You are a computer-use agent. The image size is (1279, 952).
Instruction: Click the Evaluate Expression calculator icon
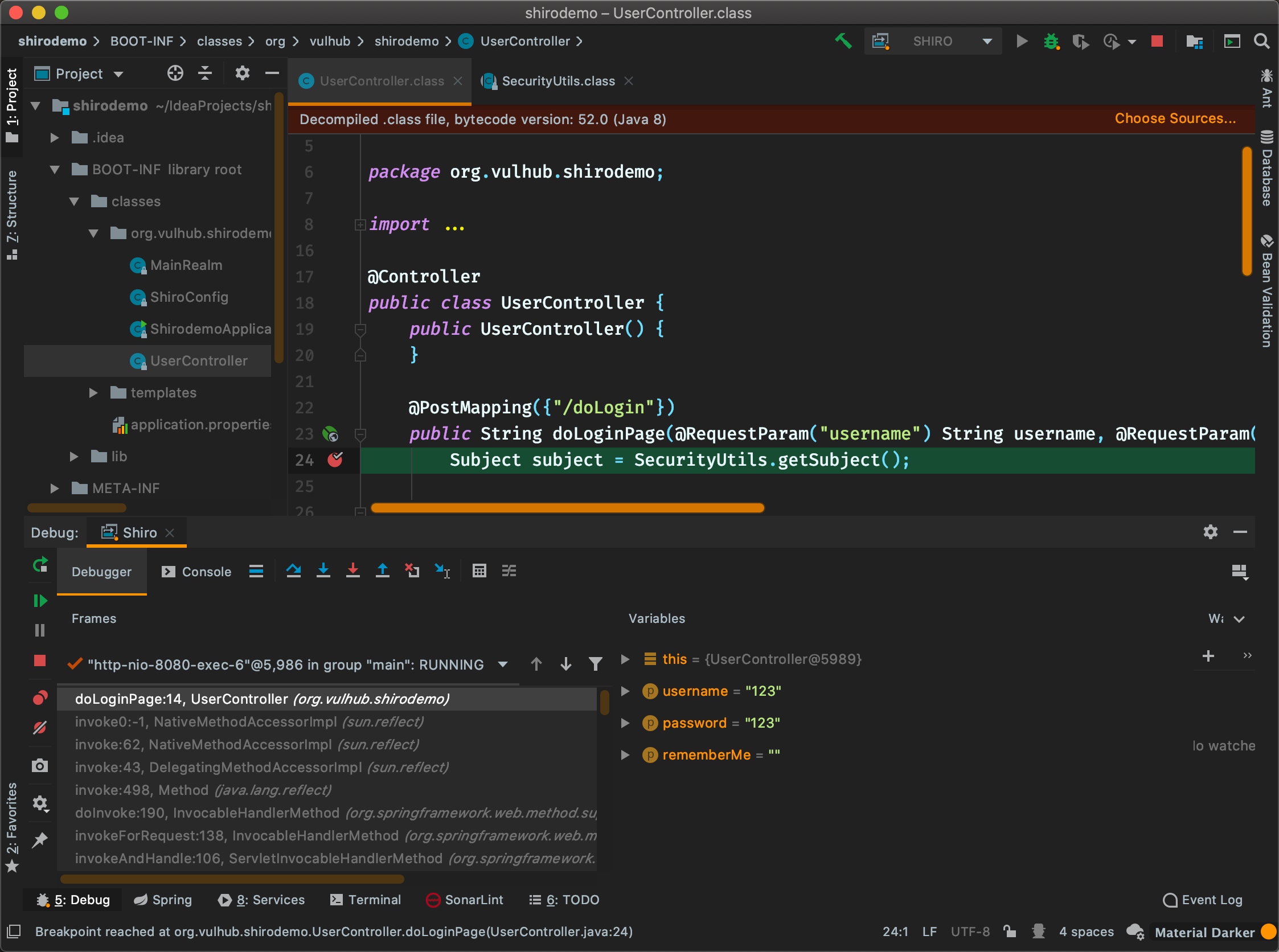479,571
